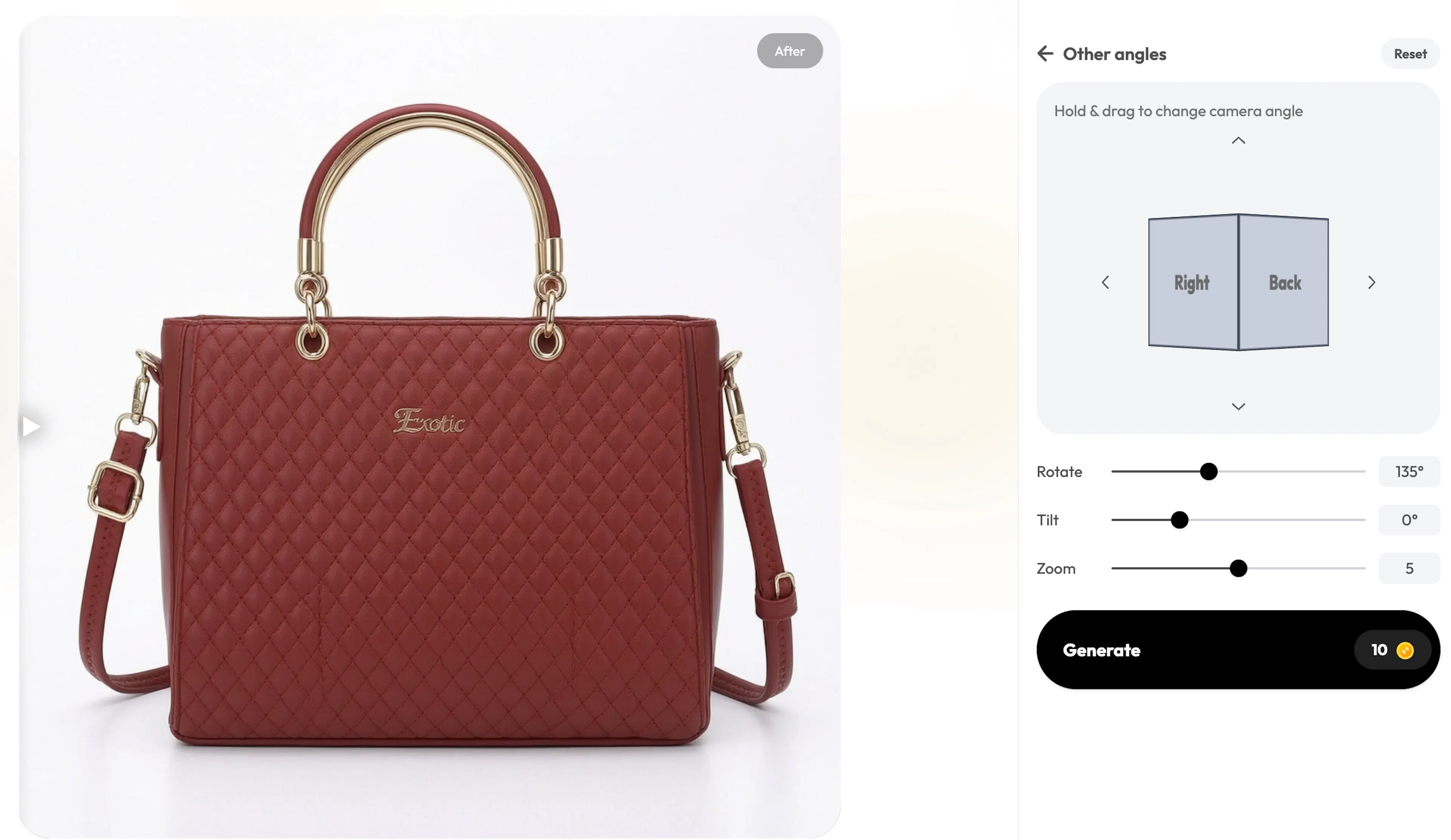Click the Other angles panel title
Image resolution: width=1451 pixels, height=840 pixels.
(x=1114, y=54)
